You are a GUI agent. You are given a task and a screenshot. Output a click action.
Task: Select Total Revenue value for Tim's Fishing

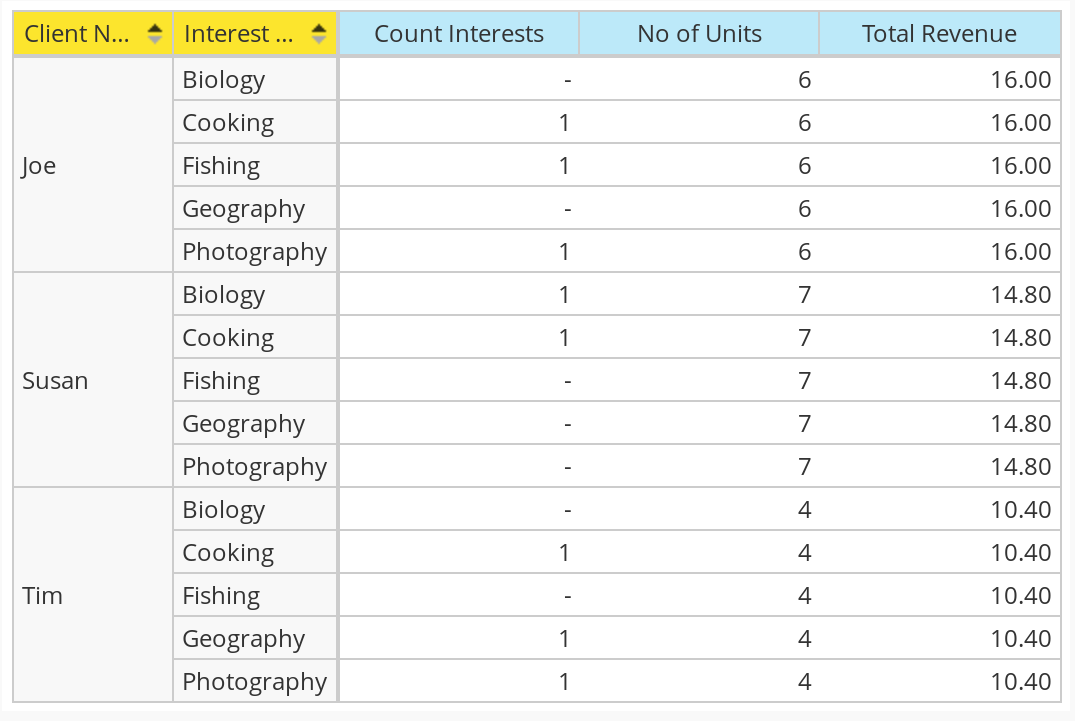[x=940, y=596]
